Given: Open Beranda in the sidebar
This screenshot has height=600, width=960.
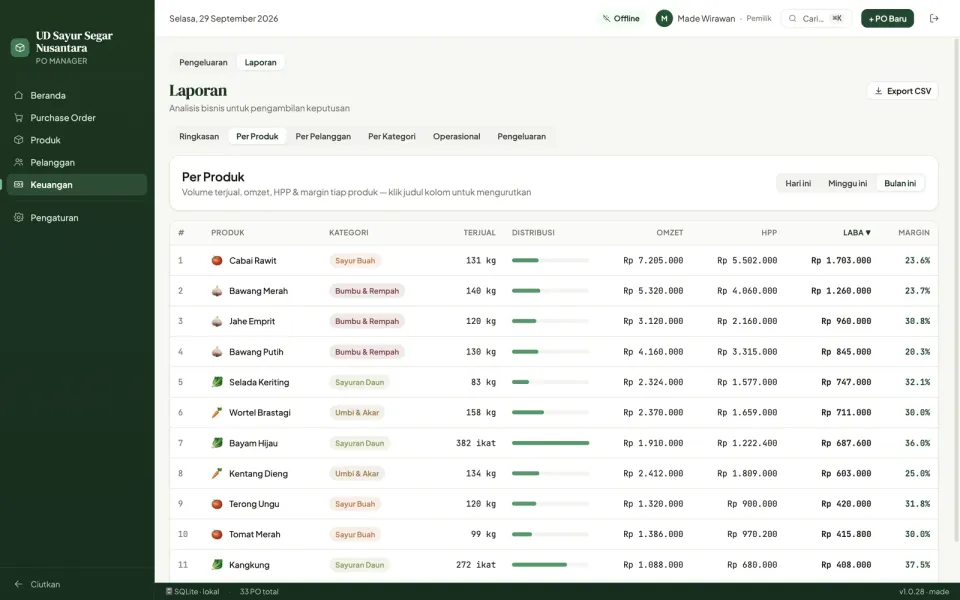Looking at the screenshot, I should [x=77, y=96].
